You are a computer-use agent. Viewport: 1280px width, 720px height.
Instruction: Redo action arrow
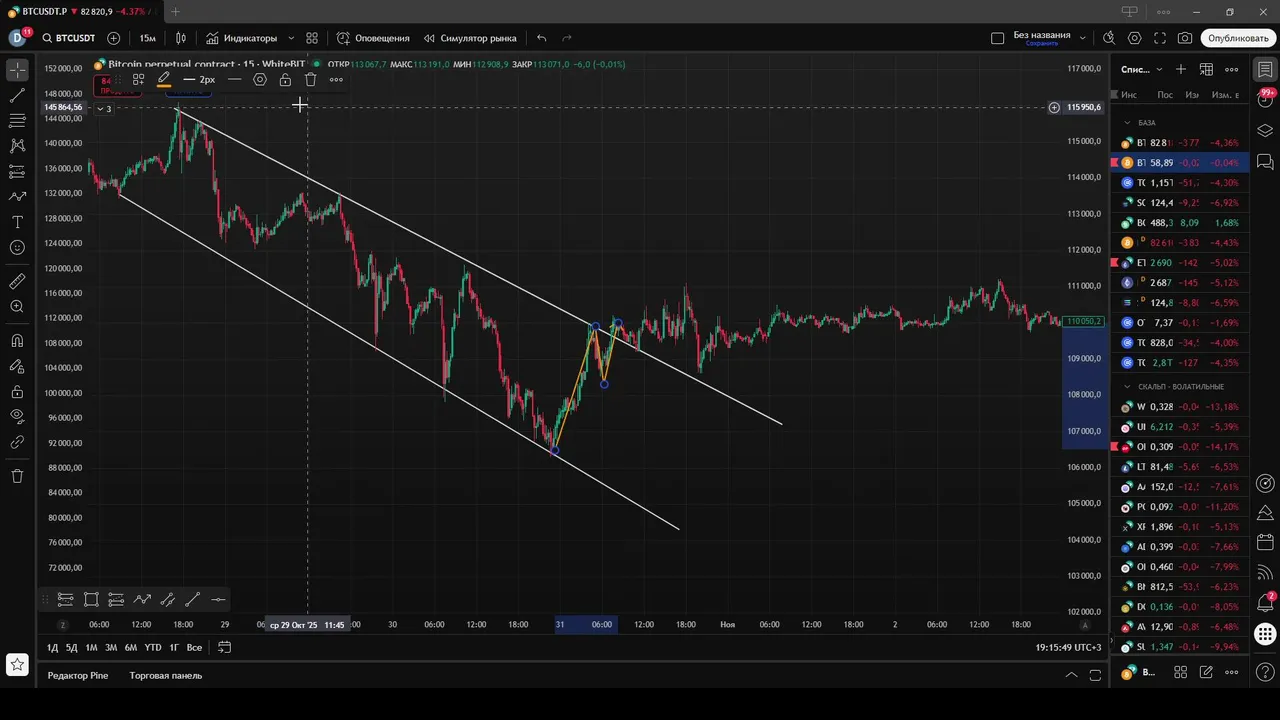[567, 38]
